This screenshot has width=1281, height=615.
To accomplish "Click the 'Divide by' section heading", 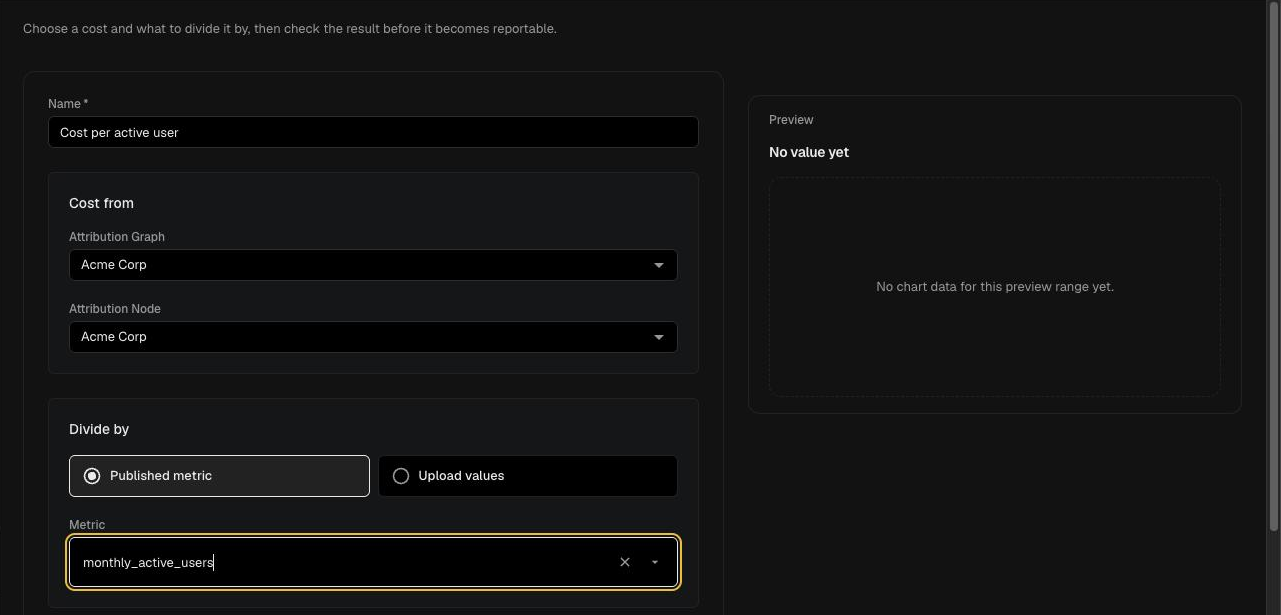I will pos(99,429).
